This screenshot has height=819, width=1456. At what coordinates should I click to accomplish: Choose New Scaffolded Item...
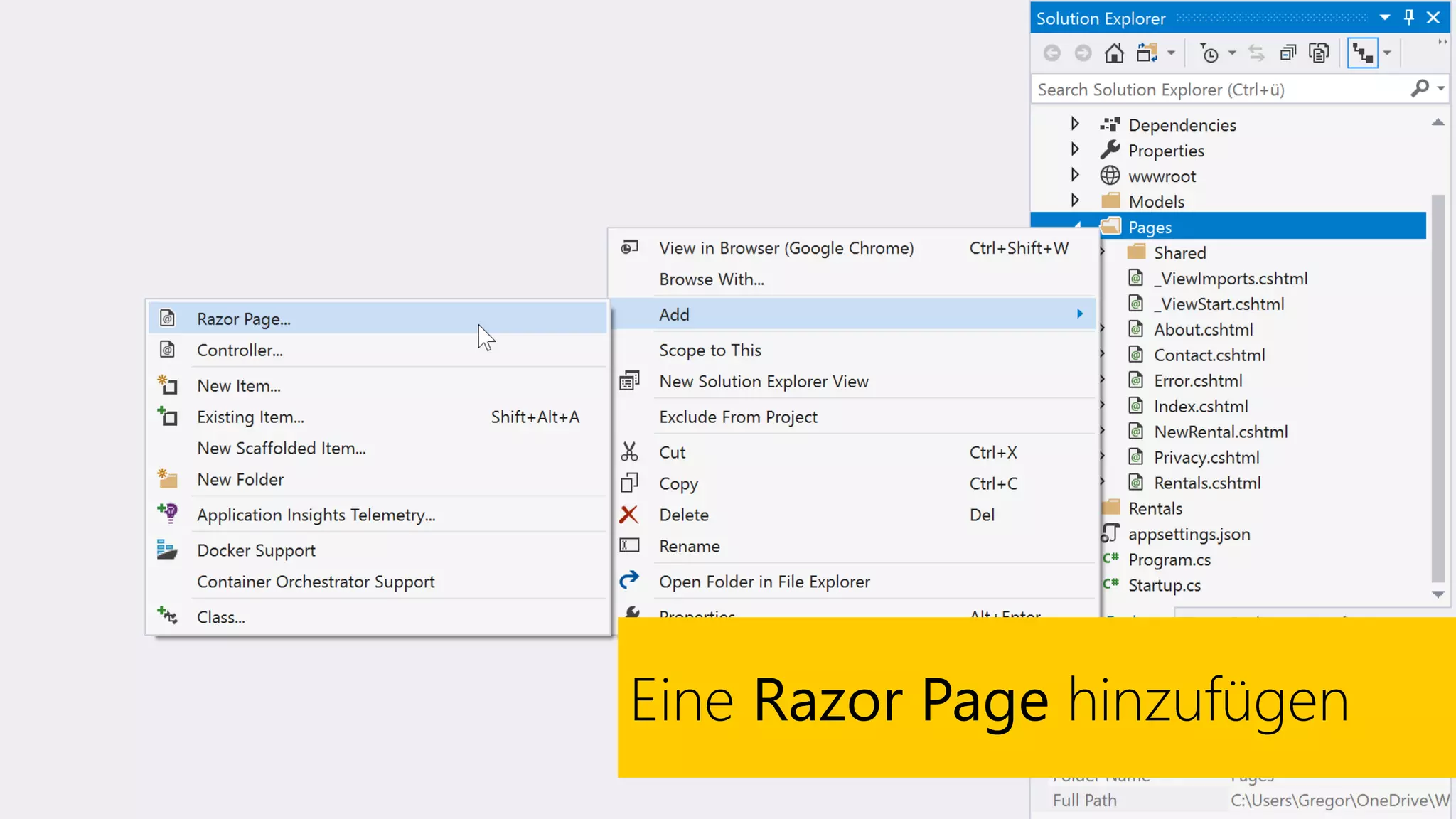tap(378, 449)
